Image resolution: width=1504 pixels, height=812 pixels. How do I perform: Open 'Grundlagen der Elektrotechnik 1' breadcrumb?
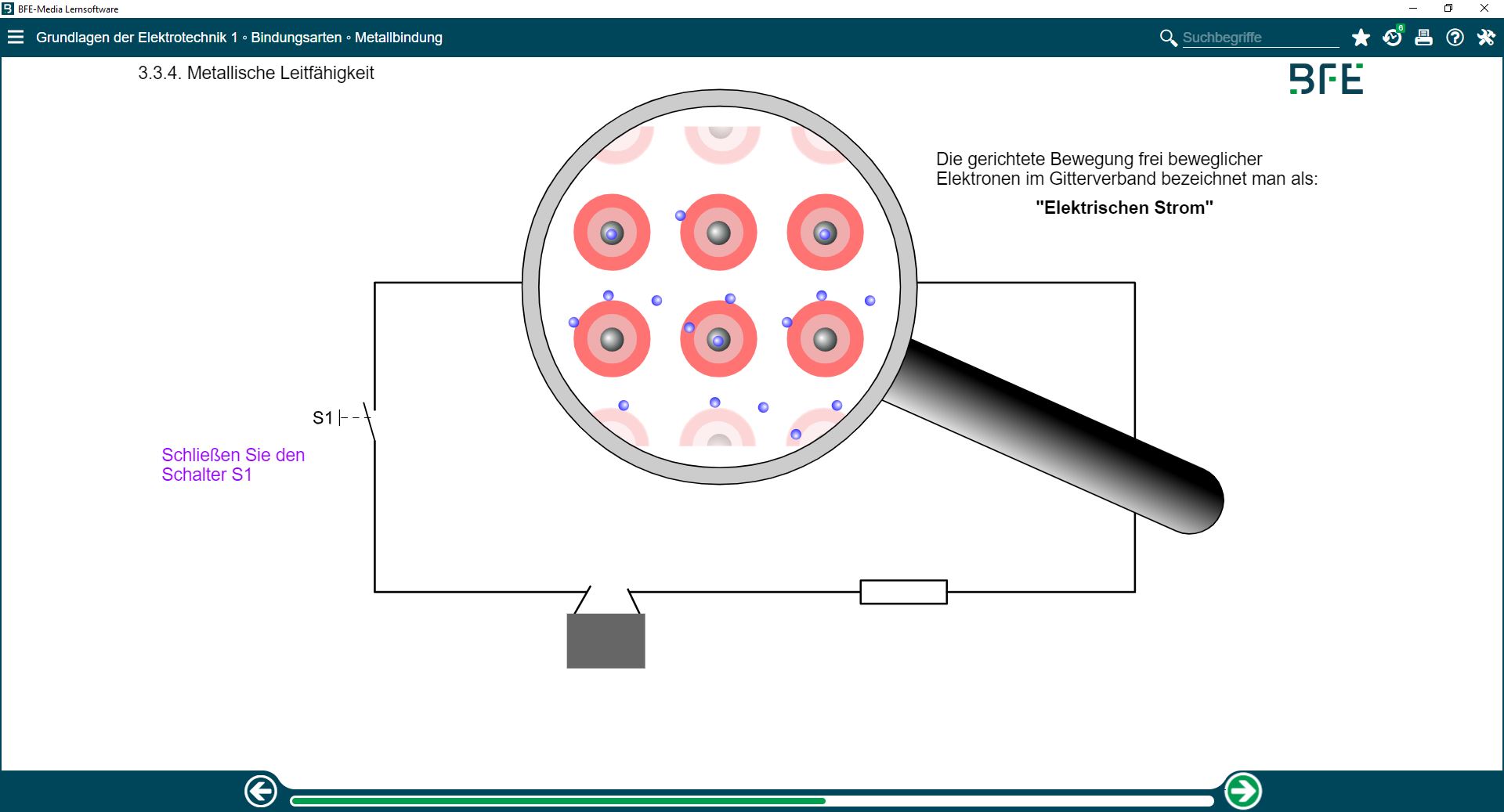[136, 38]
